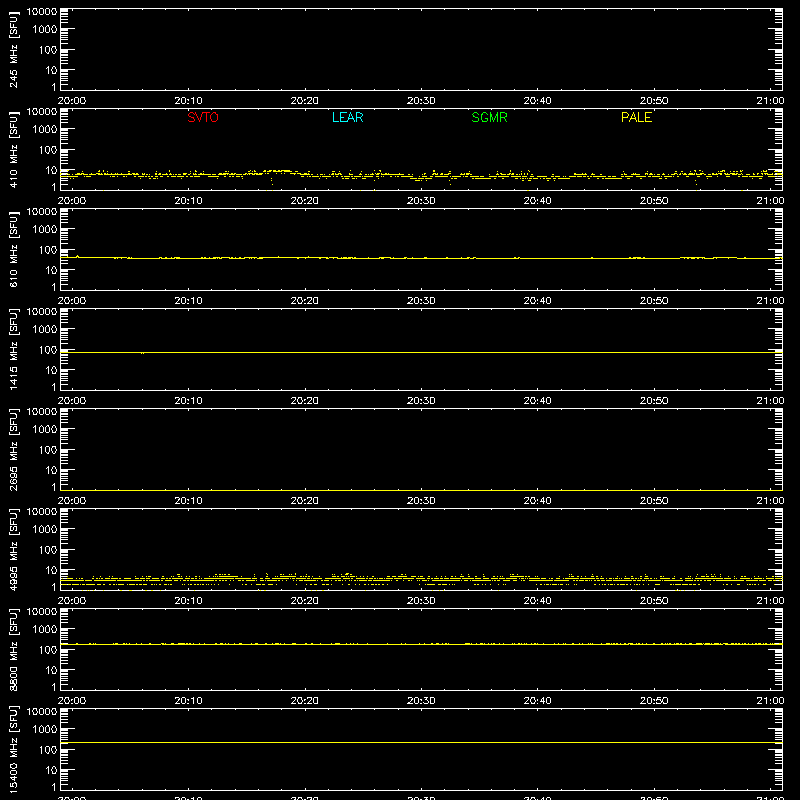Click the 10000 tick value on the 8800 MHz axis
Screen dimensions: 800x800
click(42, 612)
